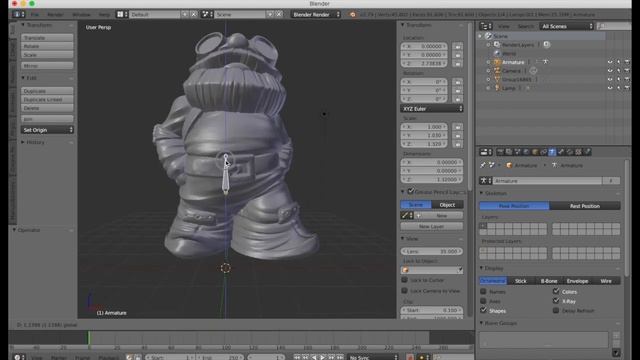Viewport: 640px width, 360px height.
Task: Switch display to Wire bones
Action: coord(606,281)
